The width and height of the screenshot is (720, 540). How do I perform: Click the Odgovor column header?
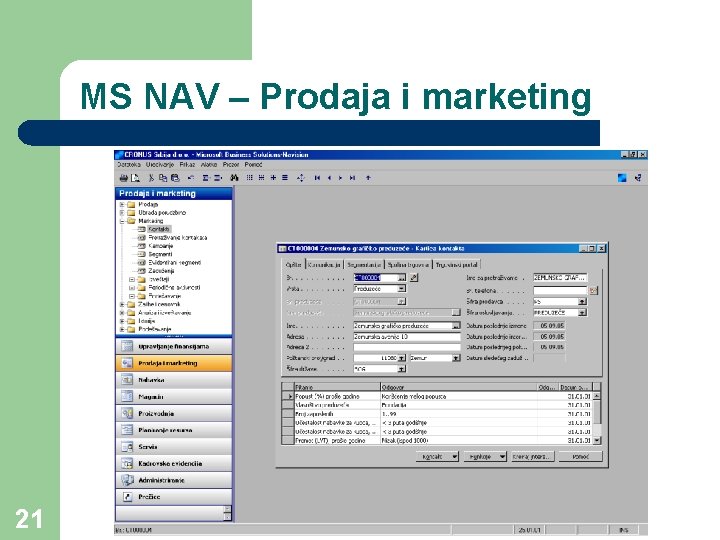click(459, 387)
